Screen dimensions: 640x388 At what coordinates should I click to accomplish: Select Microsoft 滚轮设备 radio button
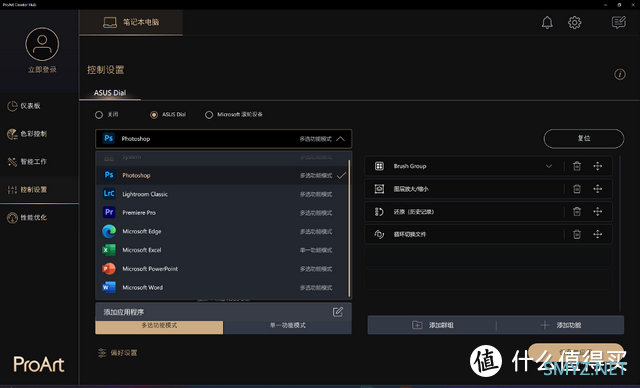point(209,115)
